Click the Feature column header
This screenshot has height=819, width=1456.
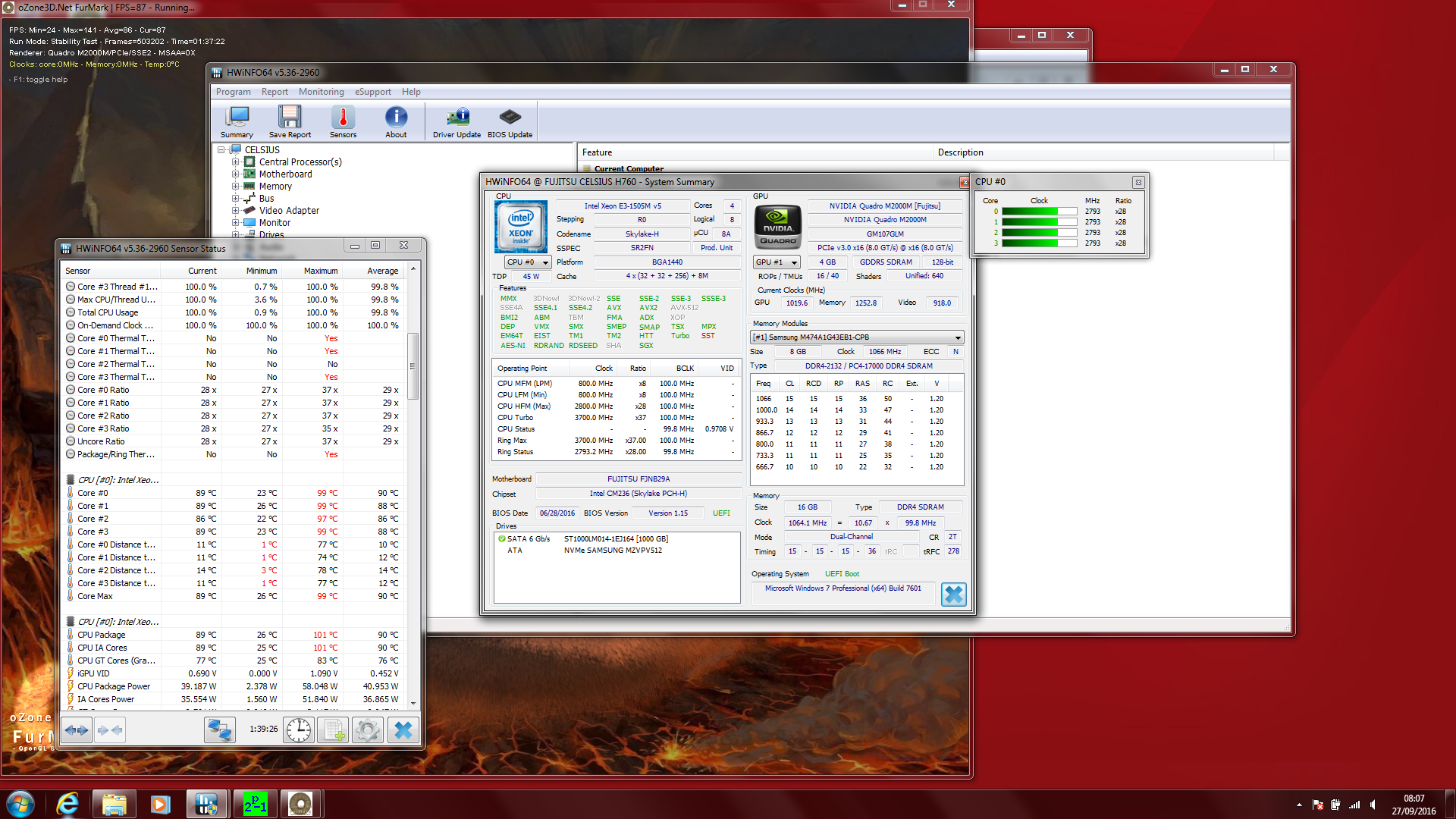coord(755,152)
